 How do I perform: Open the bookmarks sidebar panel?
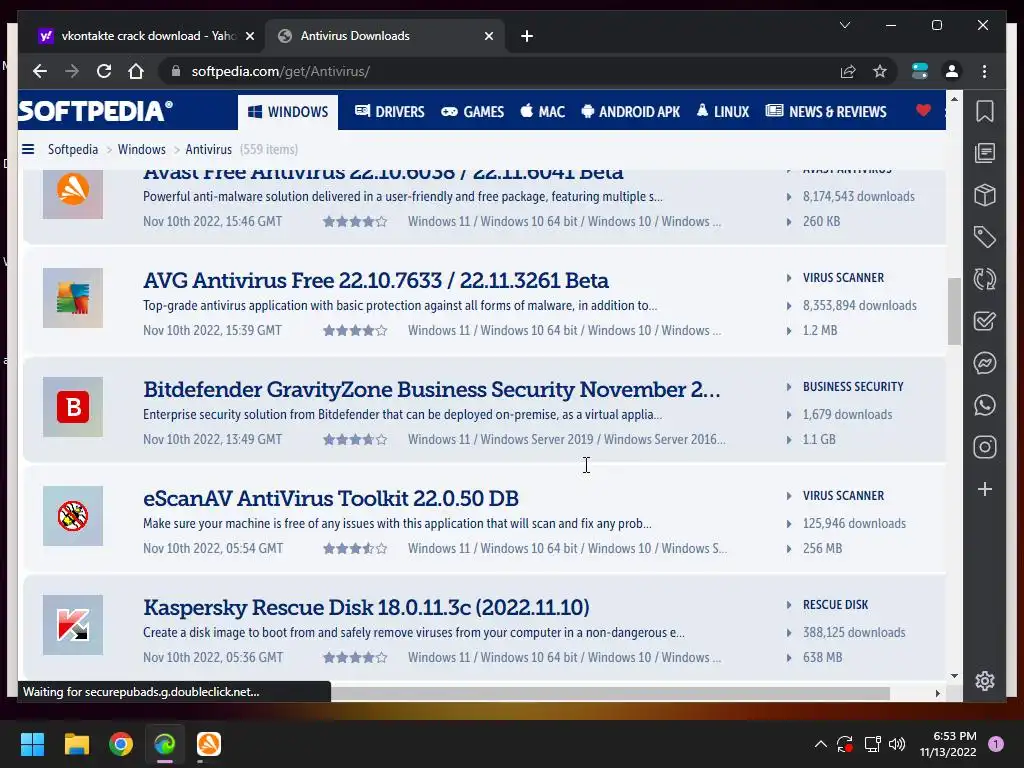tap(985, 111)
